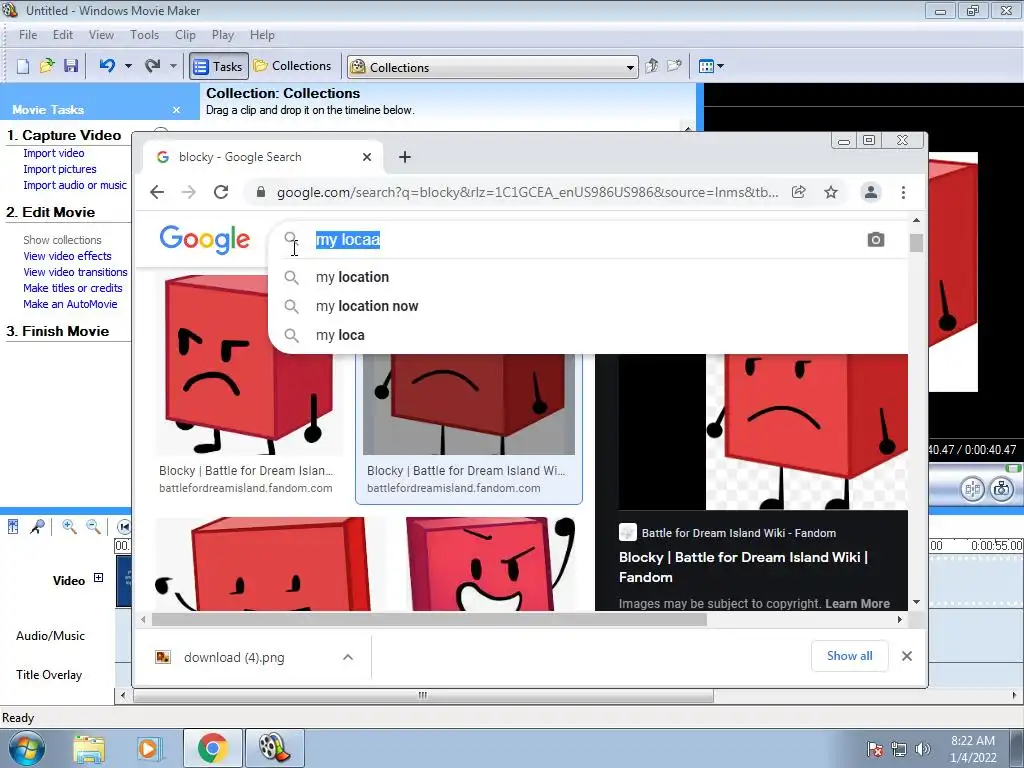1024x768 pixels.
Task: Close the Movie Tasks pane
Action: point(176,110)
